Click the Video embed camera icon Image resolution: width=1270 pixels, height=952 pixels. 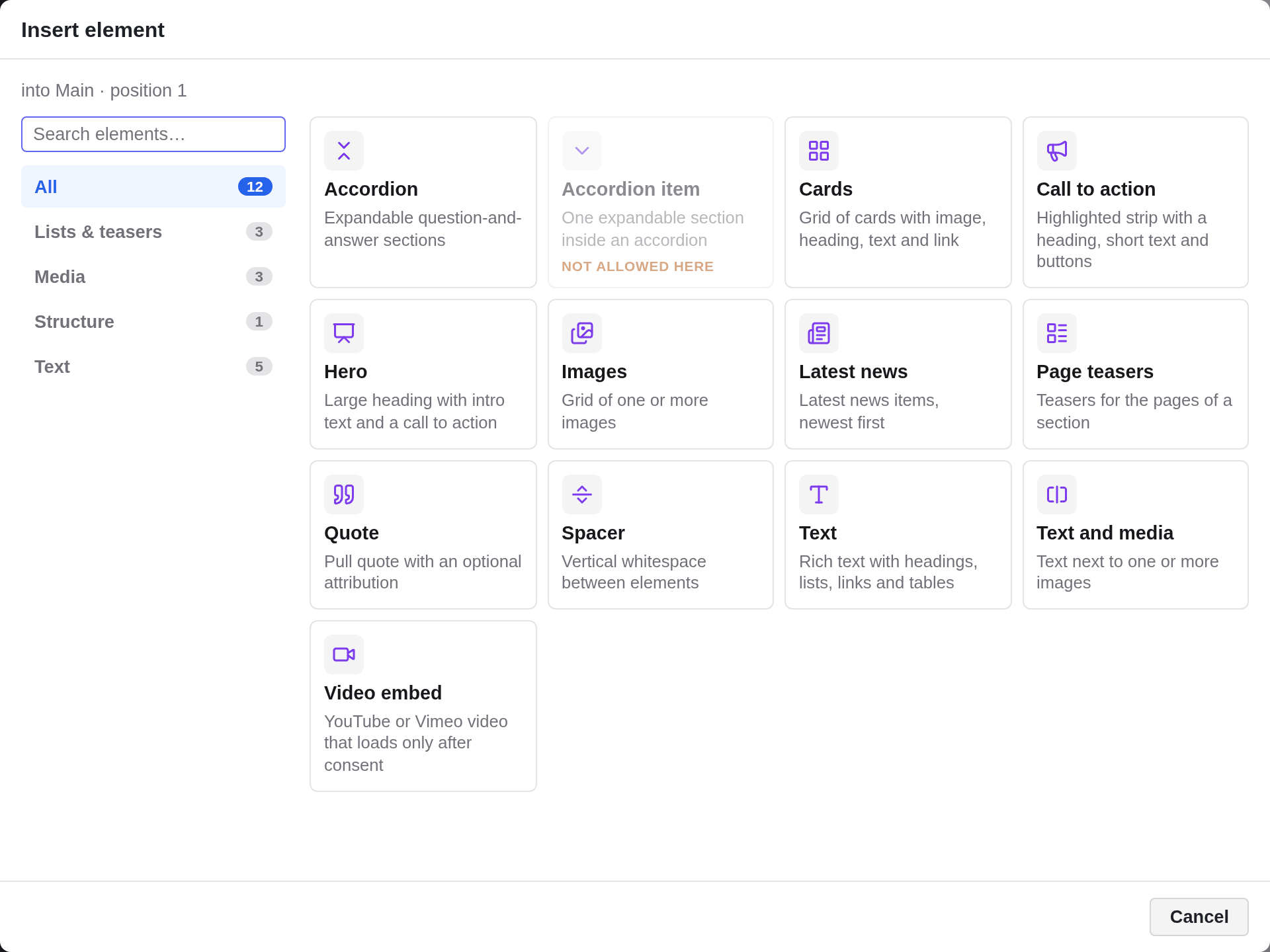[x=344, y=654]
